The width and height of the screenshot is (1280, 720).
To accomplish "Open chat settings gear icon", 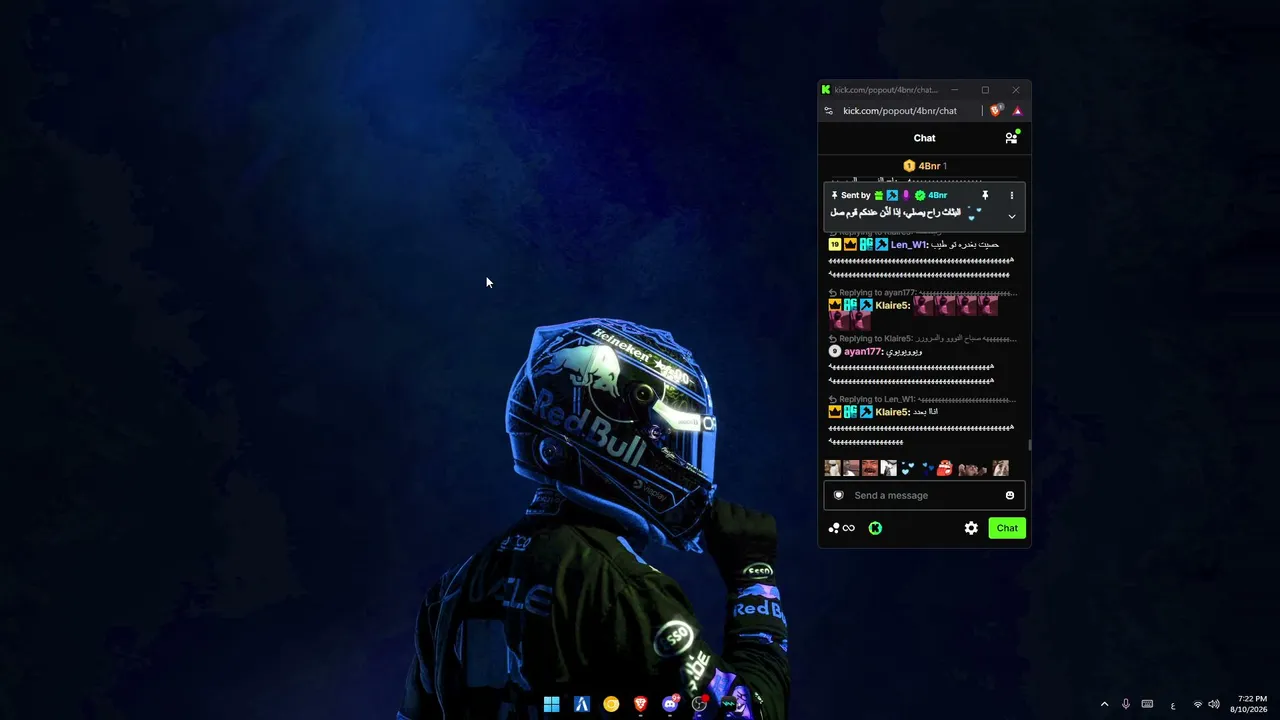I will tap(971, 528).
